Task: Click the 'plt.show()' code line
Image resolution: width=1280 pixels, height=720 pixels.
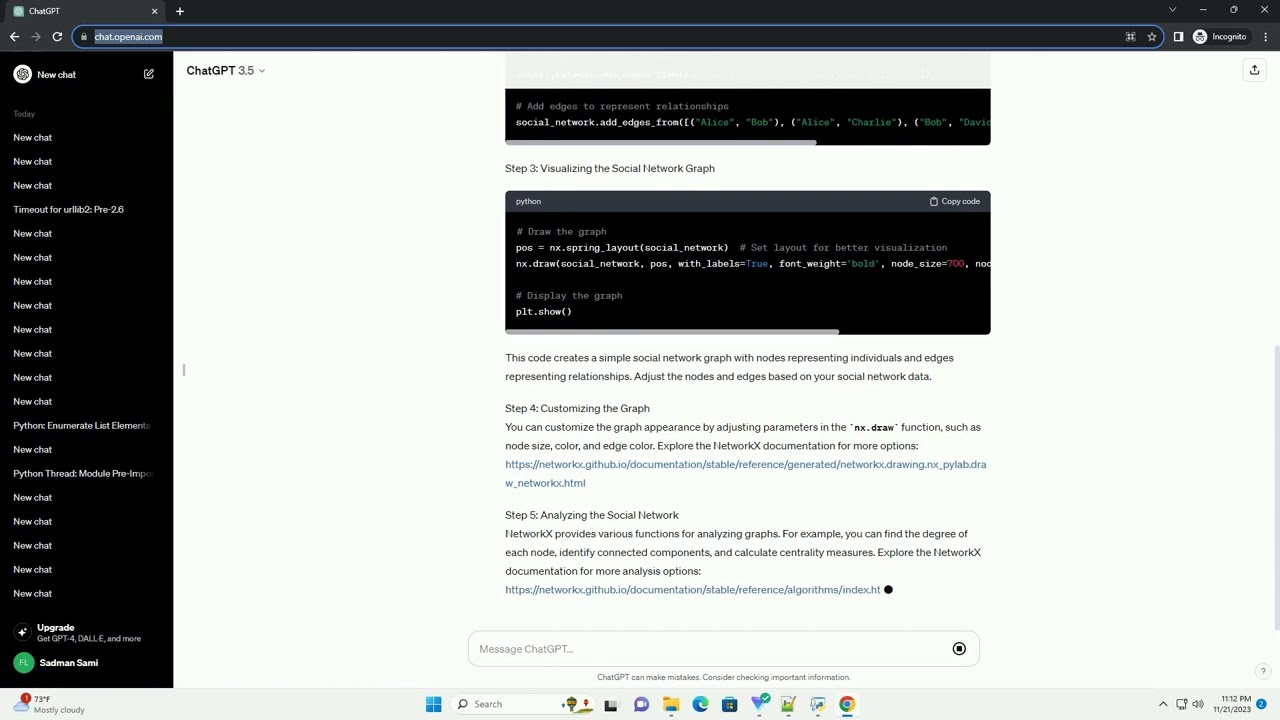Action: pos(544,312)
